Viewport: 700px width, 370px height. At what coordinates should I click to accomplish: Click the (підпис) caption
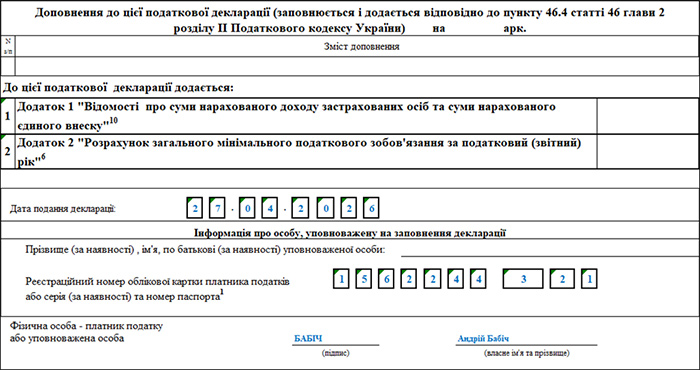[335, 353]
